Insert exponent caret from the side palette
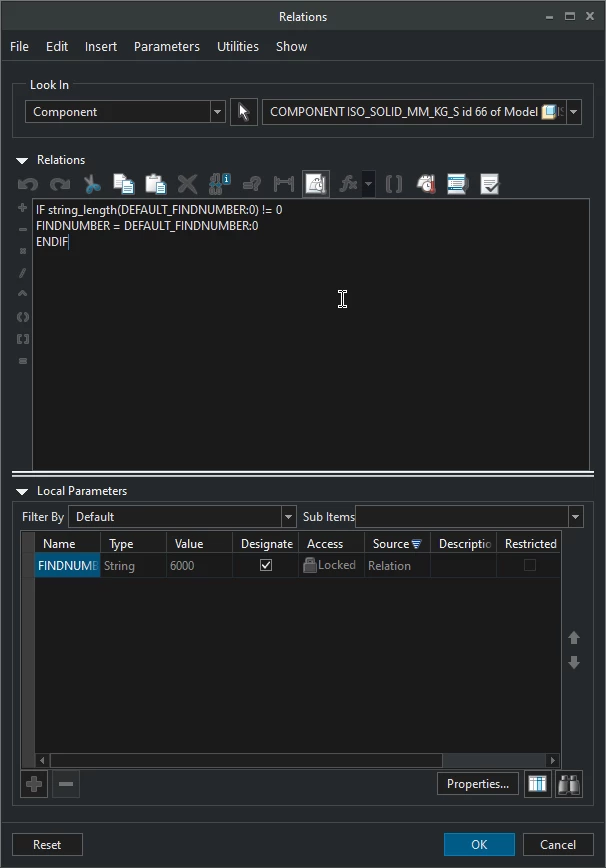Image resolution: width=606 pixels, height=868 pixels. pos(22,293)
